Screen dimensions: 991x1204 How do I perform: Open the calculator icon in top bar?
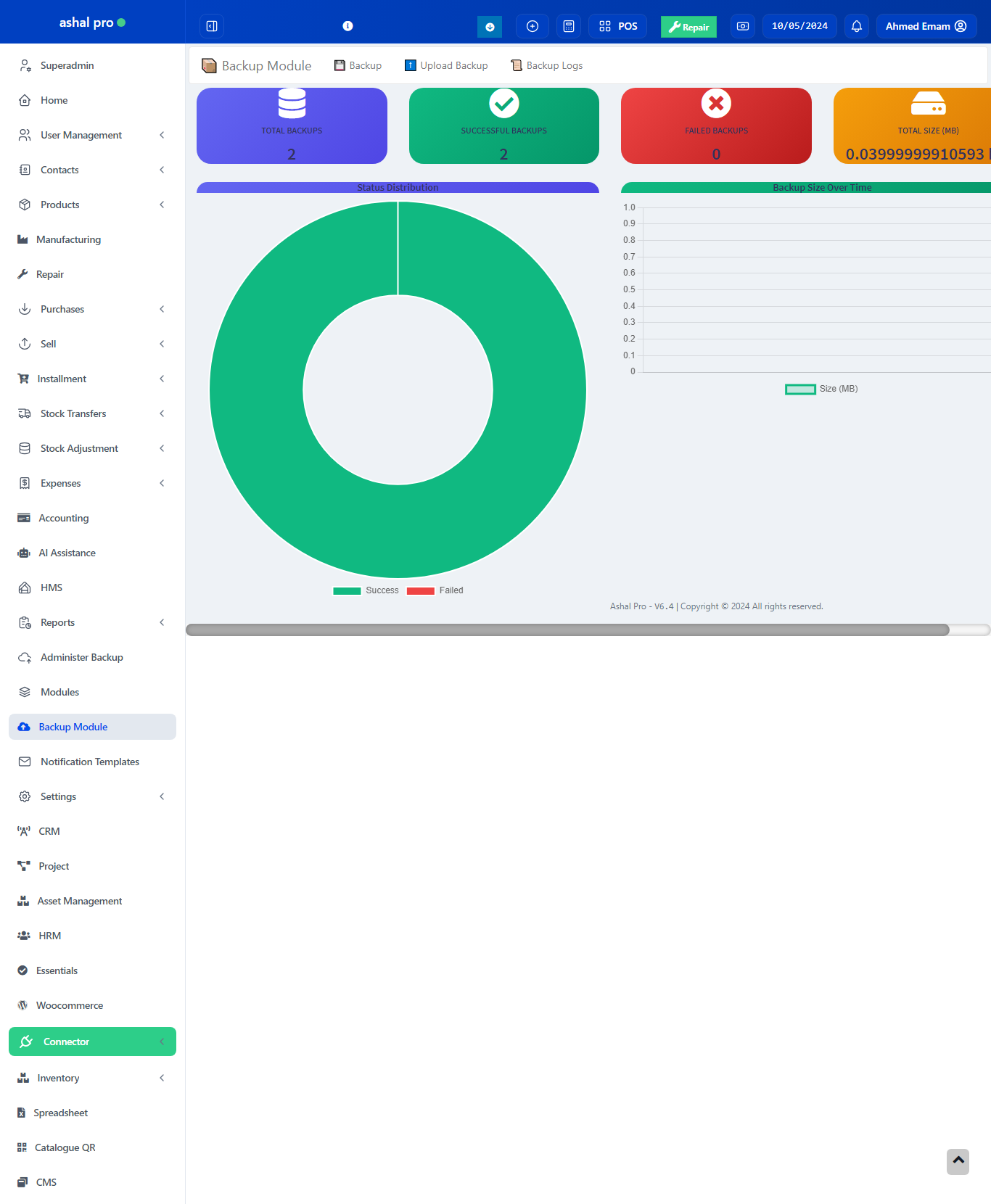pos(569,26)
